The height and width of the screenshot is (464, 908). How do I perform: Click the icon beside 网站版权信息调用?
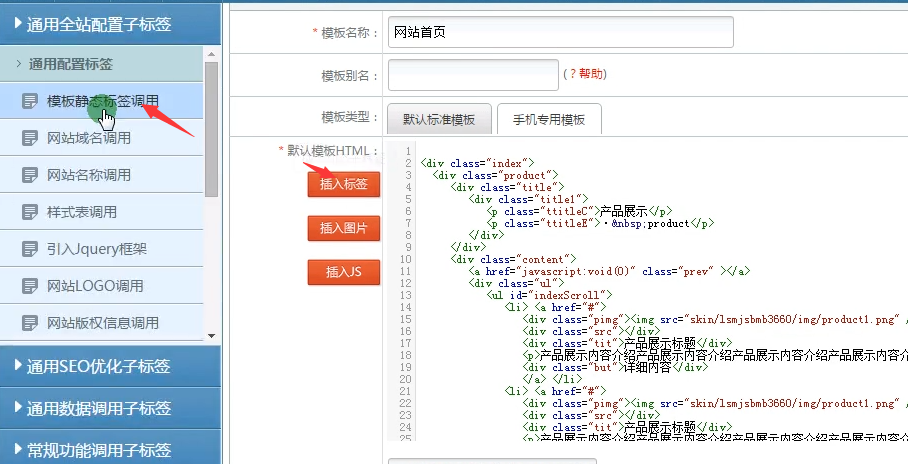click(x=31, y=323)
